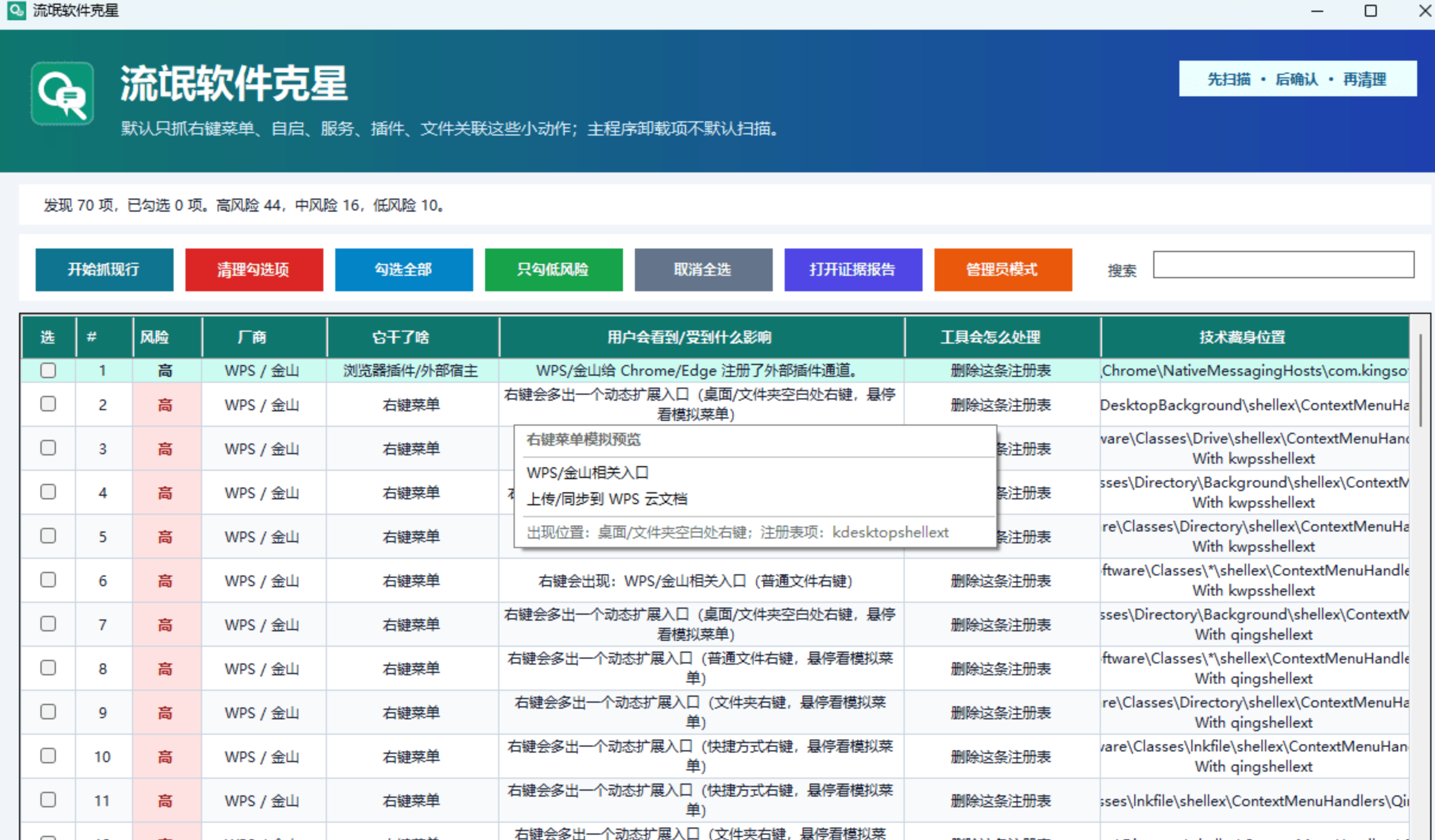Click the app logo in the header banner
The height and width of the screenshot is (840, 1435).
[62, 94]
